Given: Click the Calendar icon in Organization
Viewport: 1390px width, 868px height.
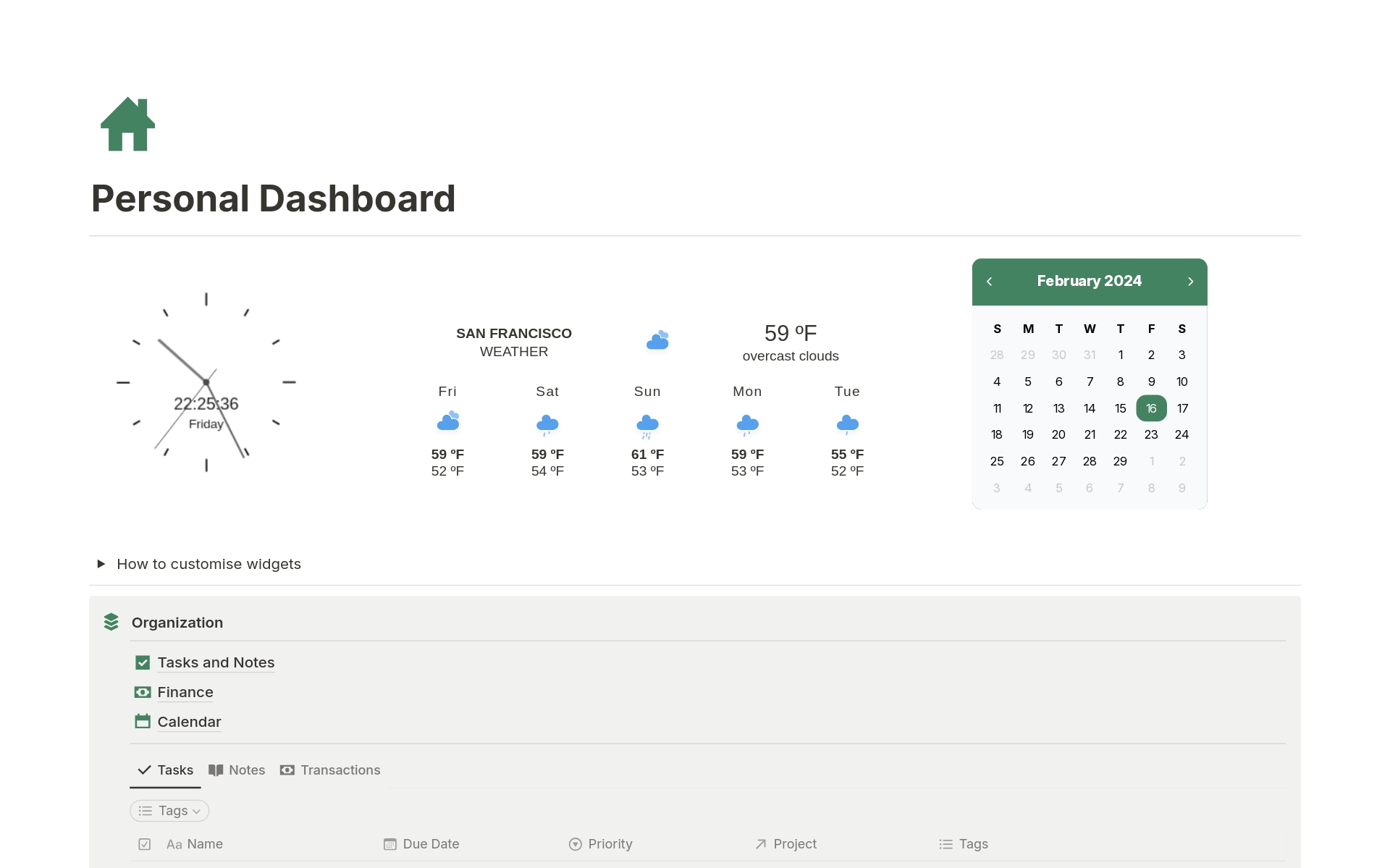Looking at the screenshot, I should click(x=142, y=720).
